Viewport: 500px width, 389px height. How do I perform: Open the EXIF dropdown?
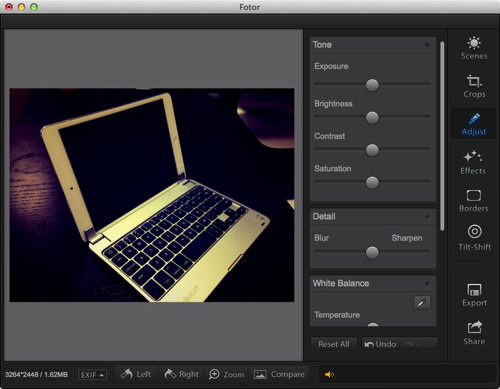92,375
